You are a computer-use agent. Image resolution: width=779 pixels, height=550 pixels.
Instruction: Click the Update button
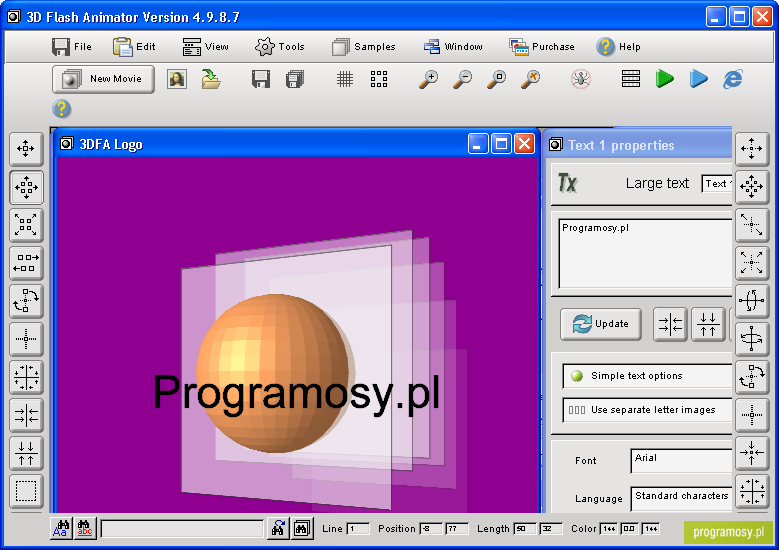[601, 324]
